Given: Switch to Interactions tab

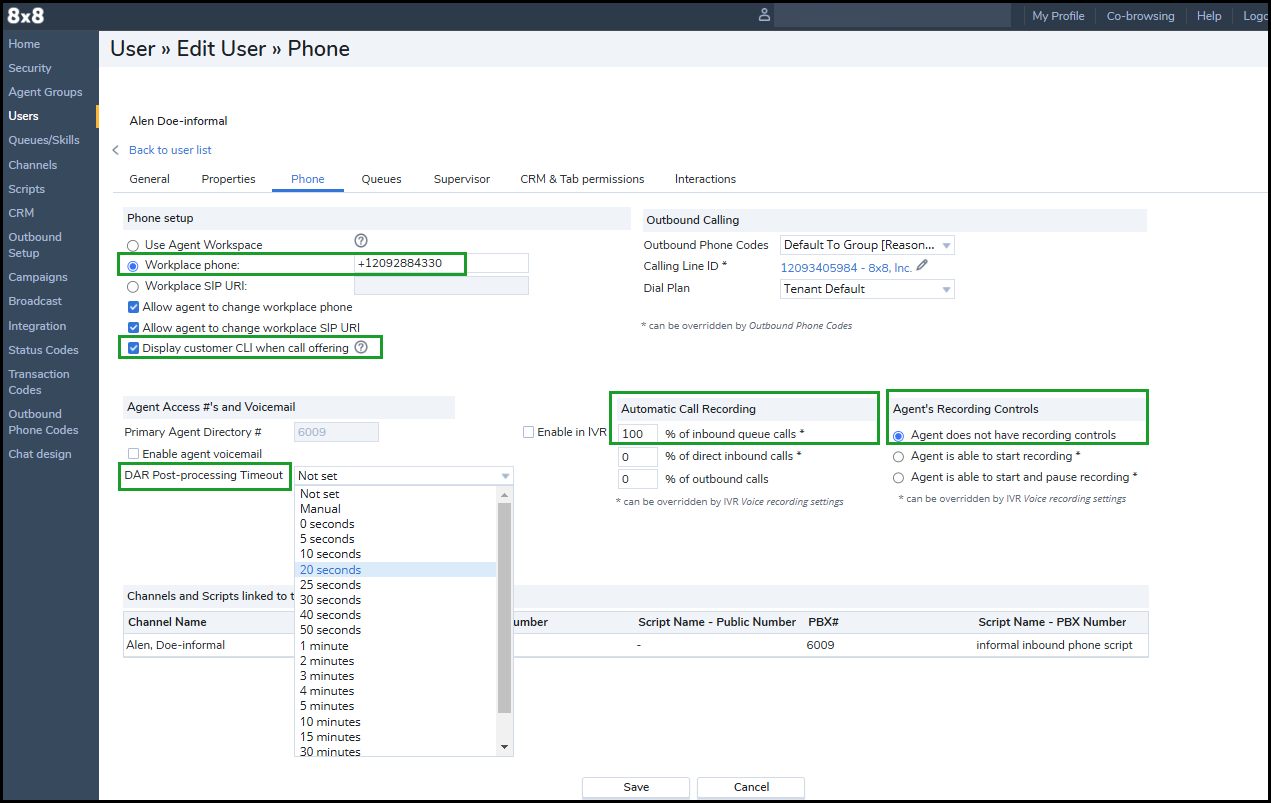Looking at the screenshot, I should pyautogui.click(x=705, y=179).
